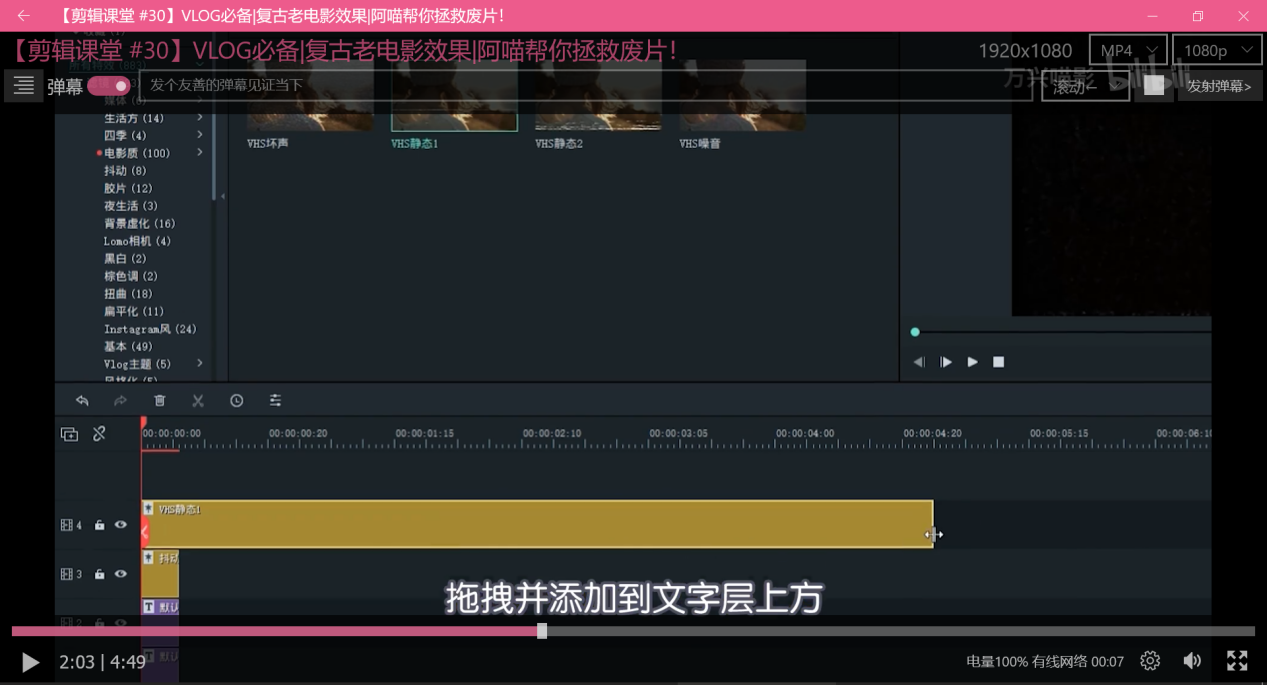Select the 夜生活 (3) category

click(131, 206)
